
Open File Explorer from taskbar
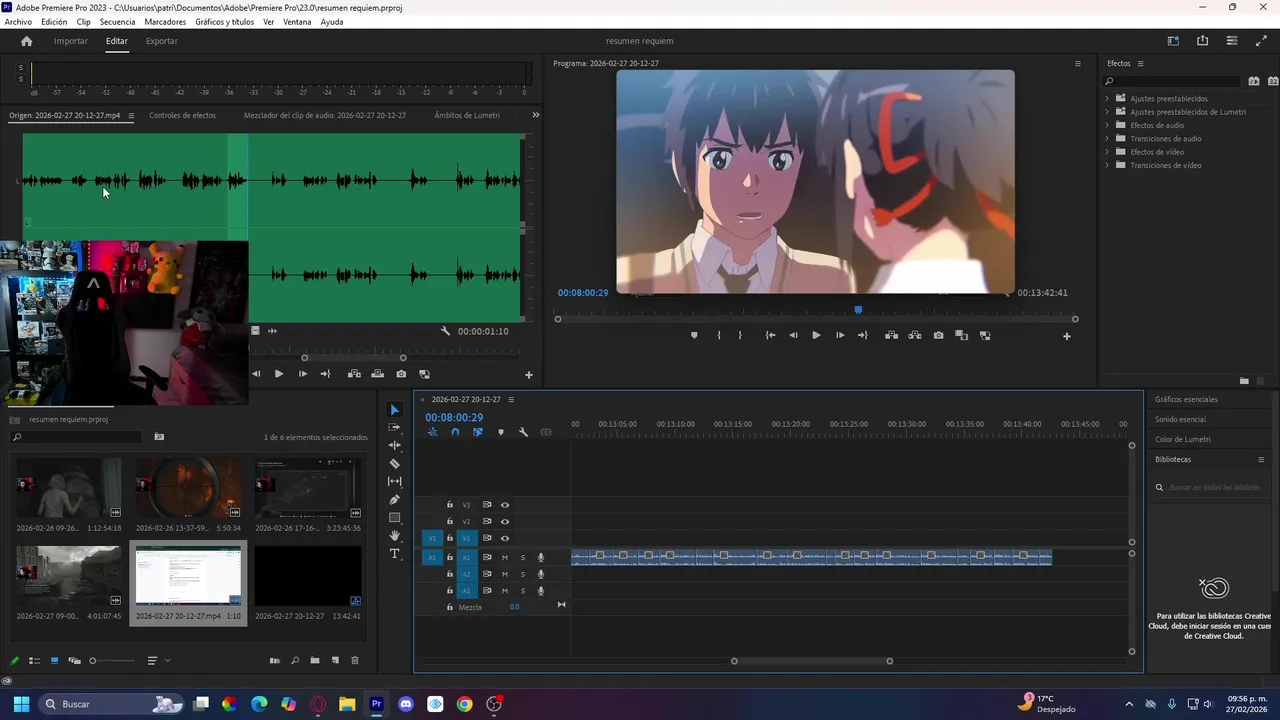point(346,704)
